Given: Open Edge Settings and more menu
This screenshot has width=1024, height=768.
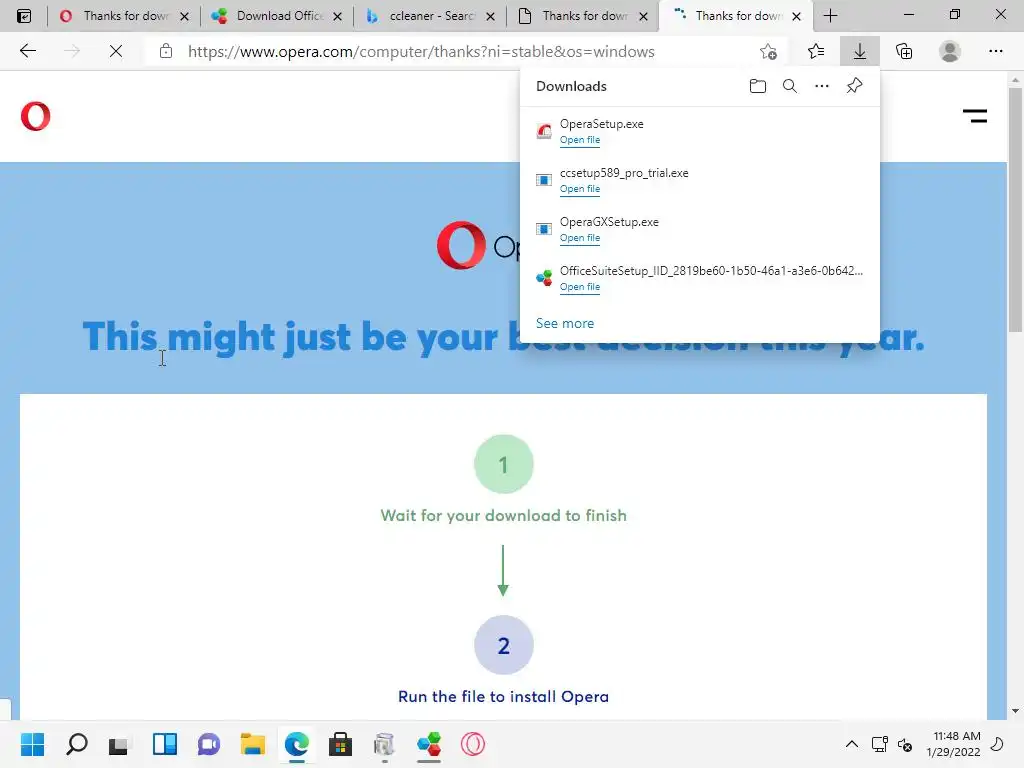Looking at the screenshot, I should (995, 51).
